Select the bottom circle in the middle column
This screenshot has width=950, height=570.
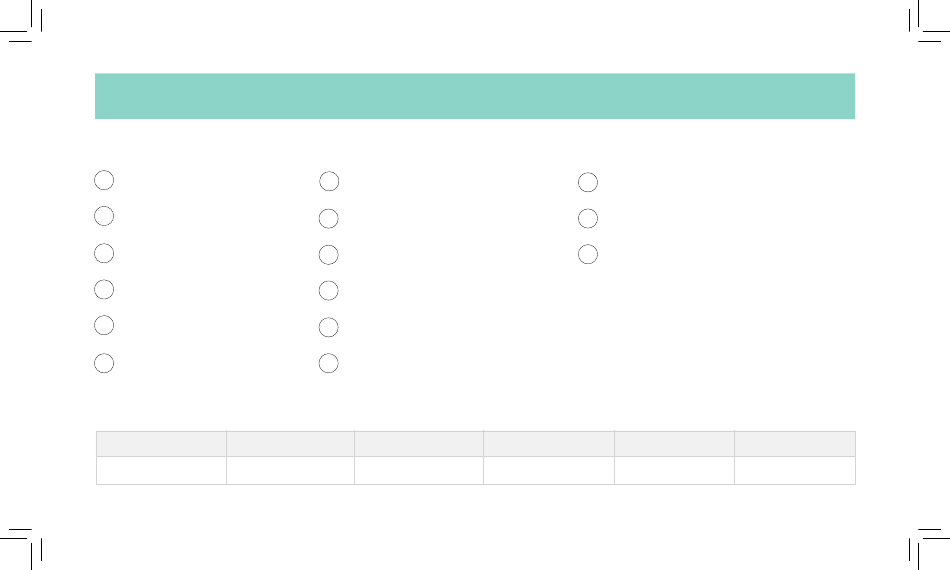328,363
